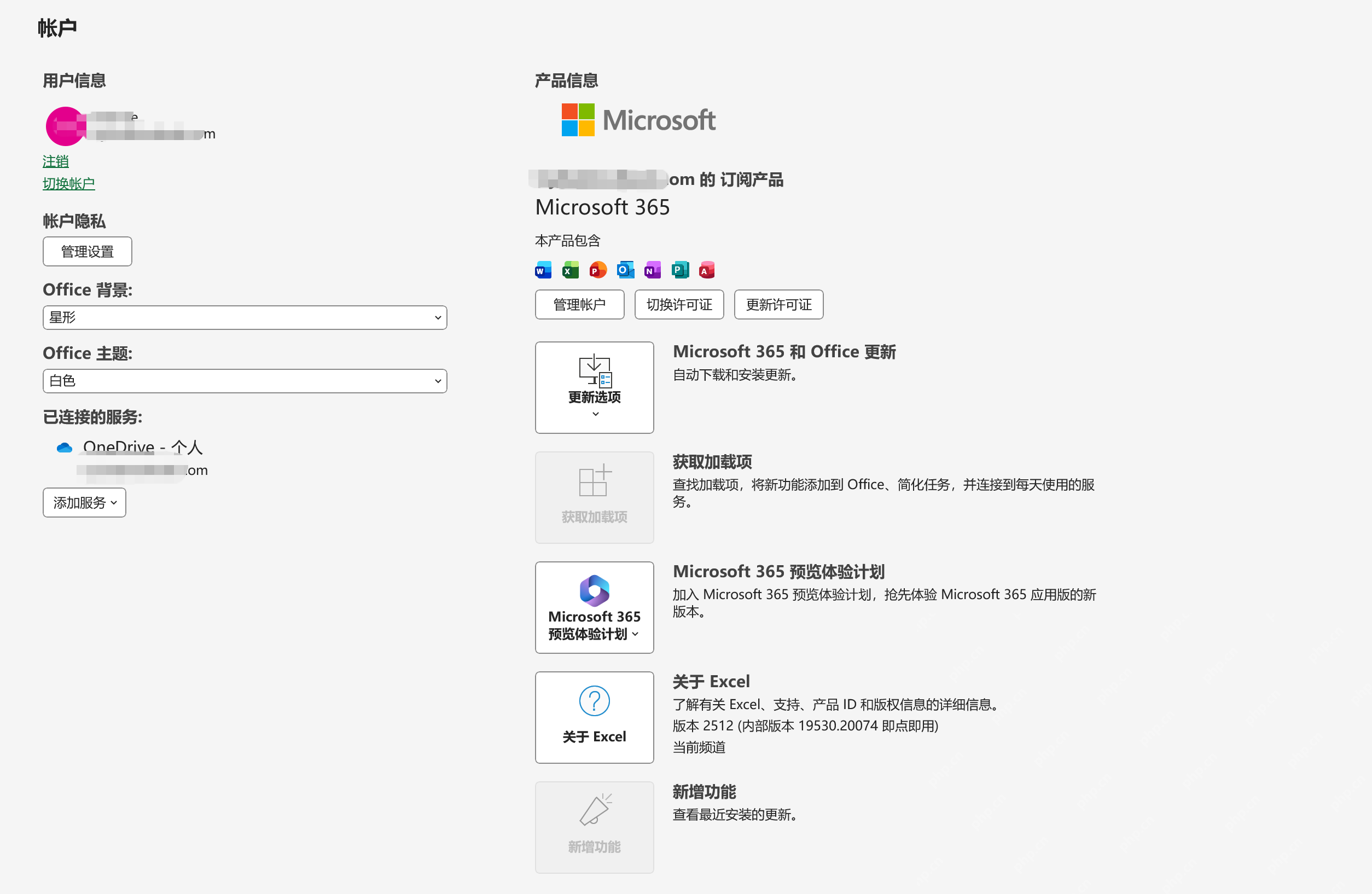Click the PowerPoint app icon

click(x=598, y=270)
